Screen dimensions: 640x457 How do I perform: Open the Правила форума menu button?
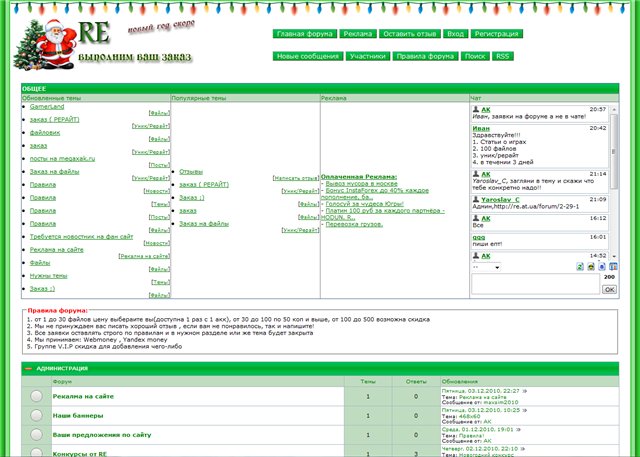[x=425, y=57]
